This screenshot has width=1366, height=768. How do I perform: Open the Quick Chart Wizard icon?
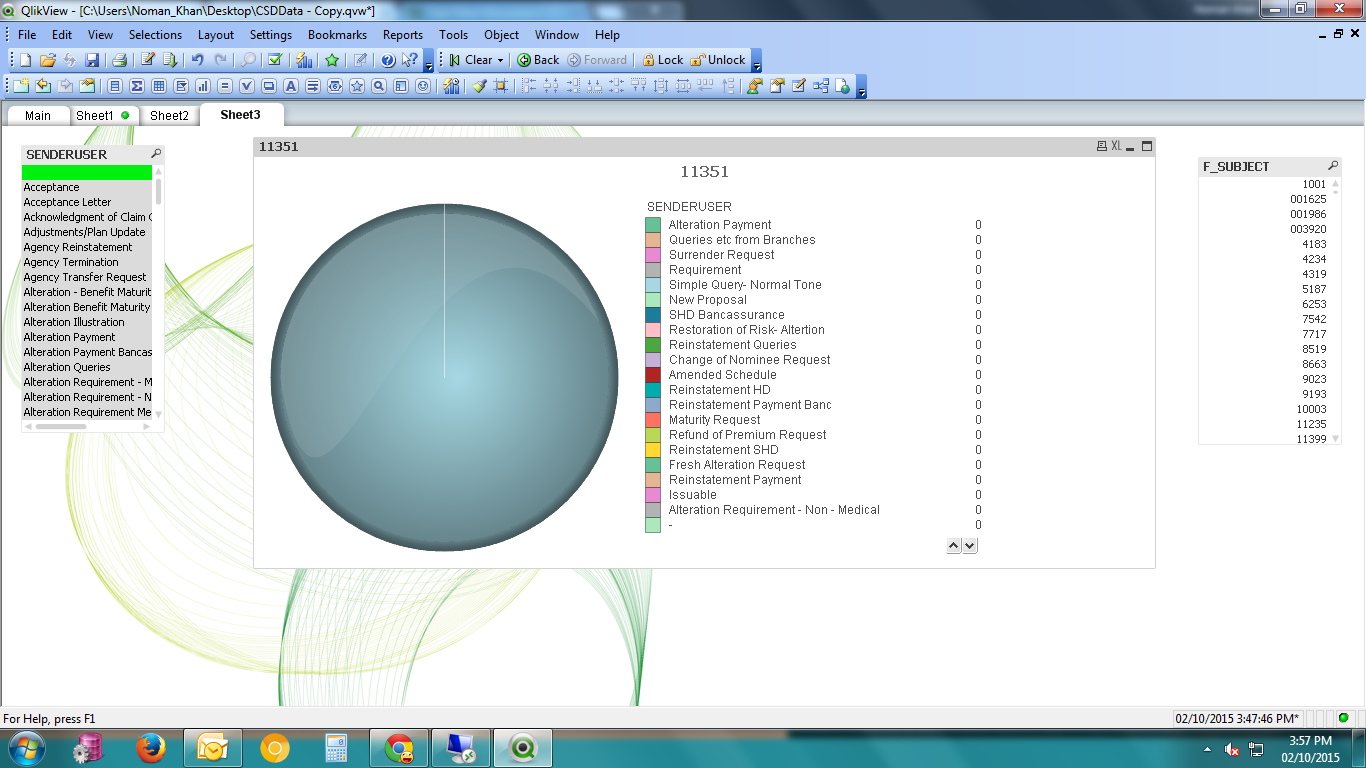pyautogui.click(x=304, y=60)
